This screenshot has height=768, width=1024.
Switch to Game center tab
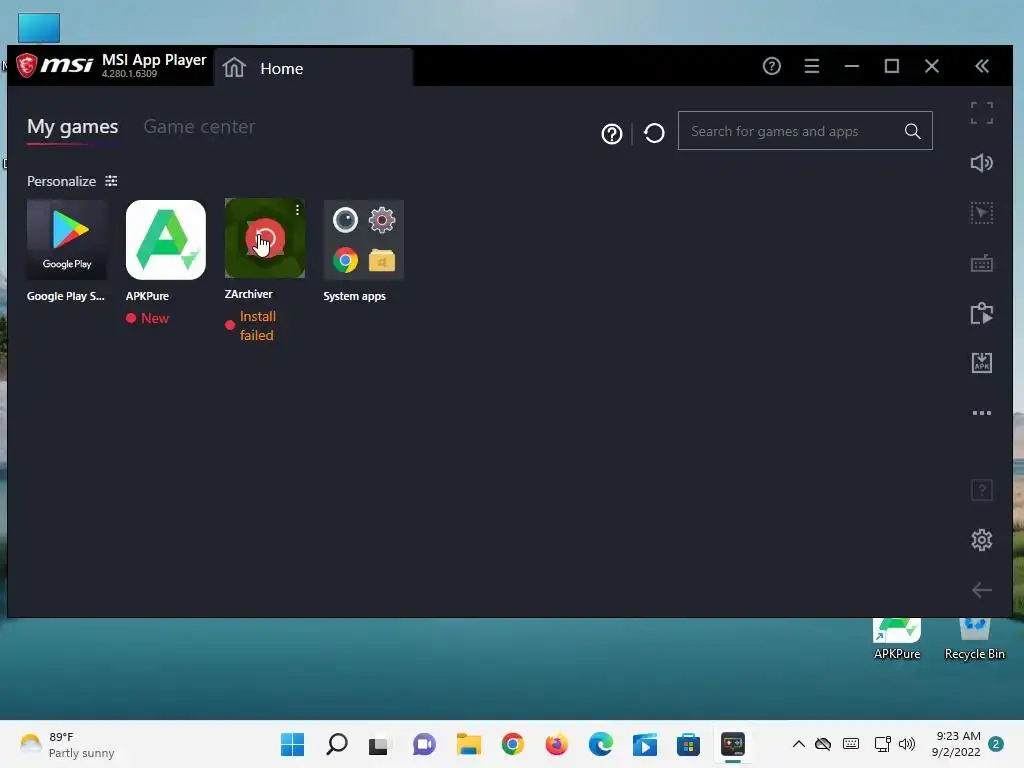[199, 126]
